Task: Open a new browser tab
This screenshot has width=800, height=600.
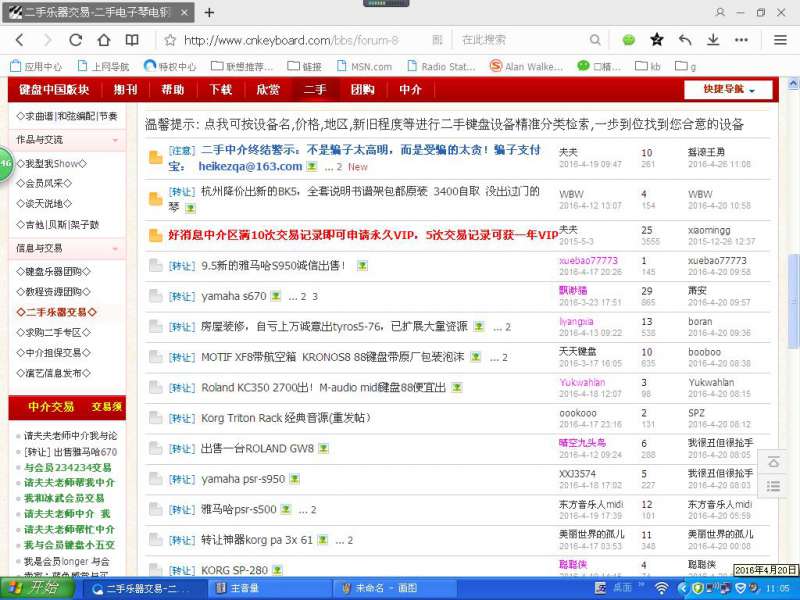Action: (x=209, y=12)
